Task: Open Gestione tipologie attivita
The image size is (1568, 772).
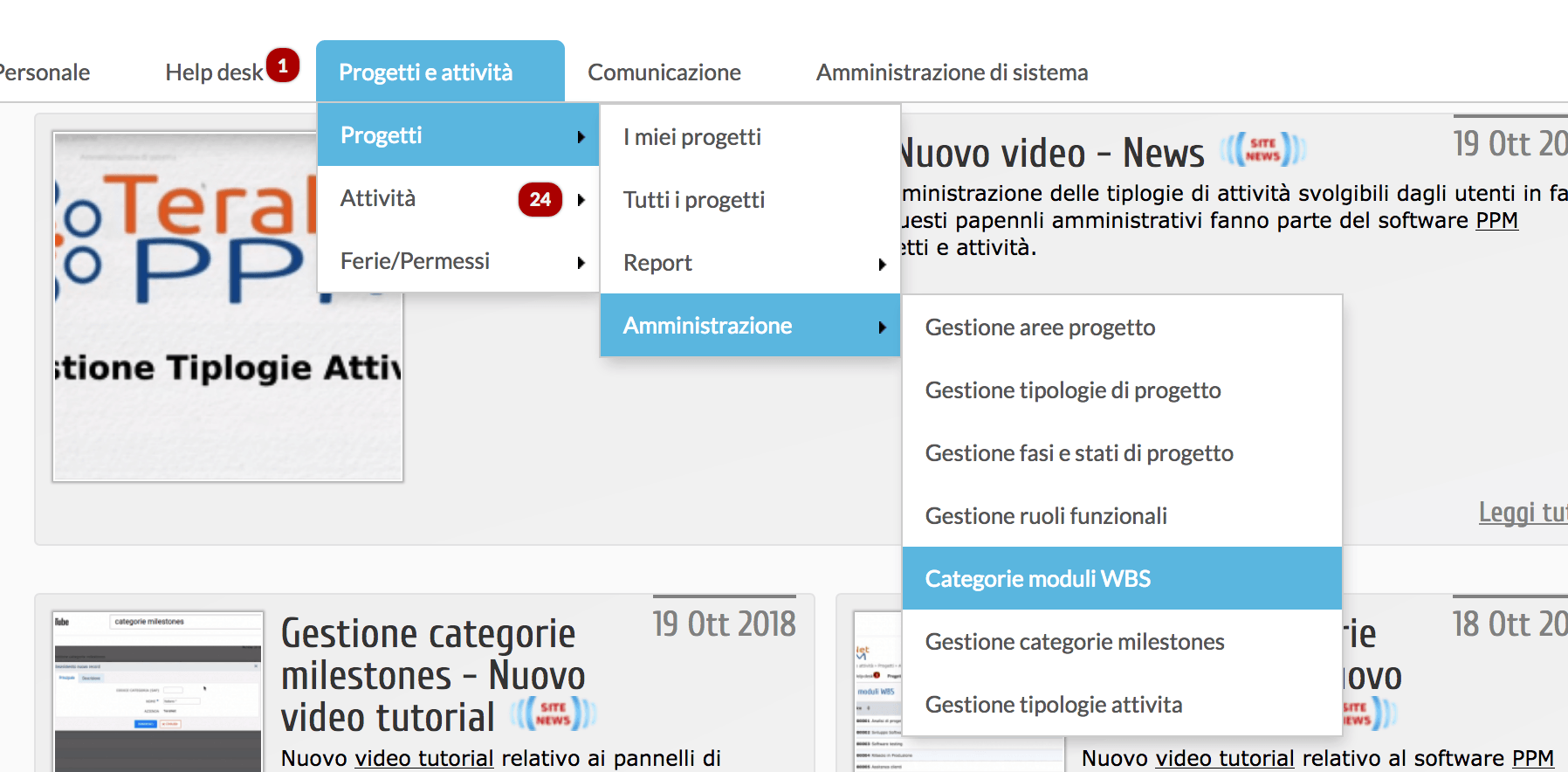Action: point(1122,705)
